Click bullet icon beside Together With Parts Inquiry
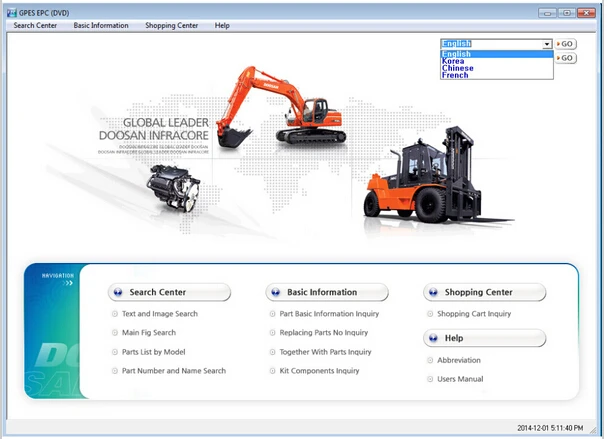The height and width of the screenshot is (439, 607). [273, 352]
